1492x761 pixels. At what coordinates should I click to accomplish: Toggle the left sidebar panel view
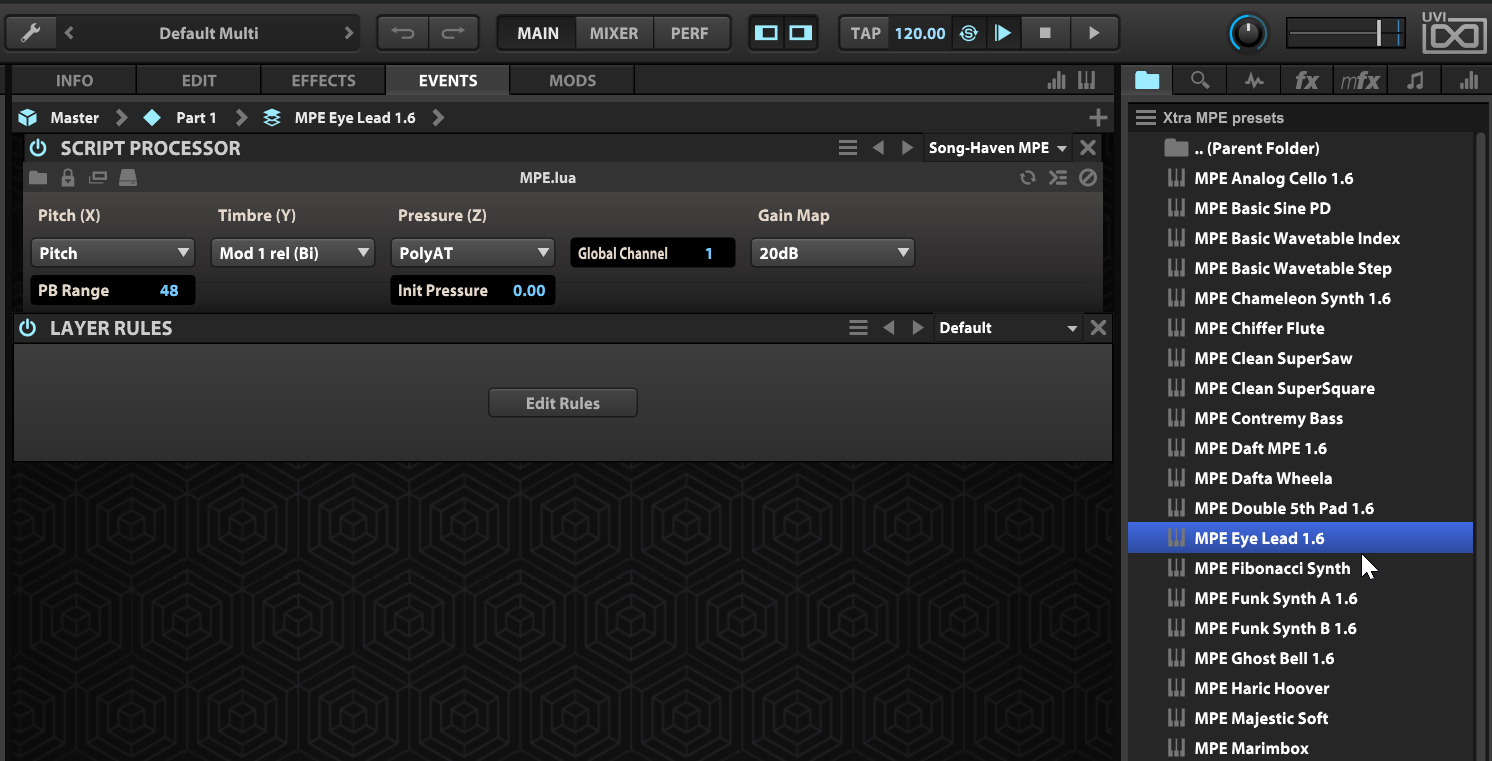coord(767,33)
